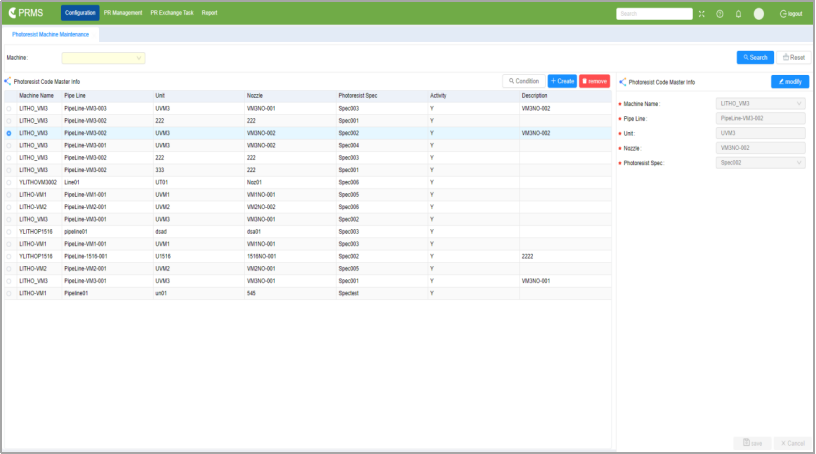The width and height of the screenshot is (816, 454).
Task: Click share icon beside left Master Info title
Action: pyautogui.click(x=8, y=81)
